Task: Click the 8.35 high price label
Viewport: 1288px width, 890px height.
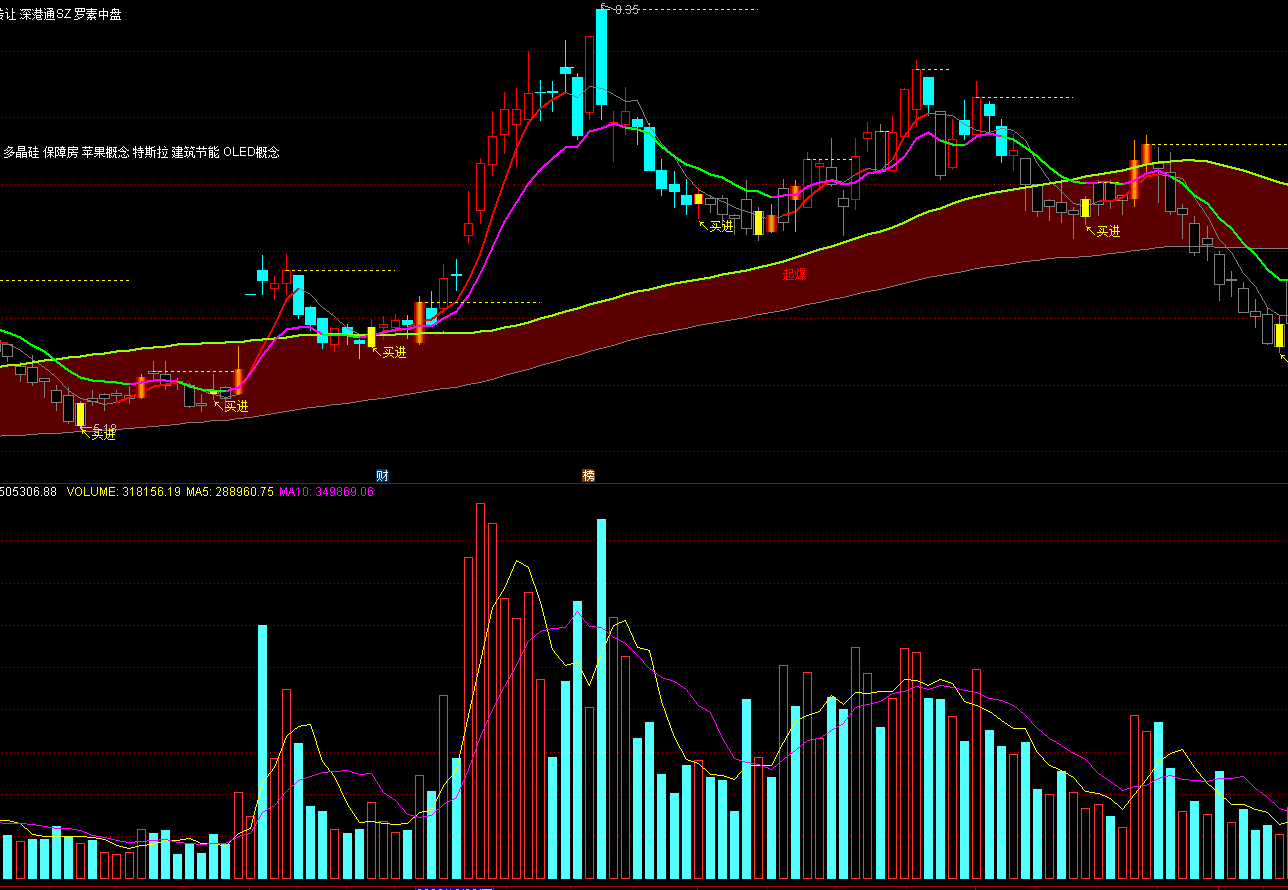Action: (x=626, y=9)
